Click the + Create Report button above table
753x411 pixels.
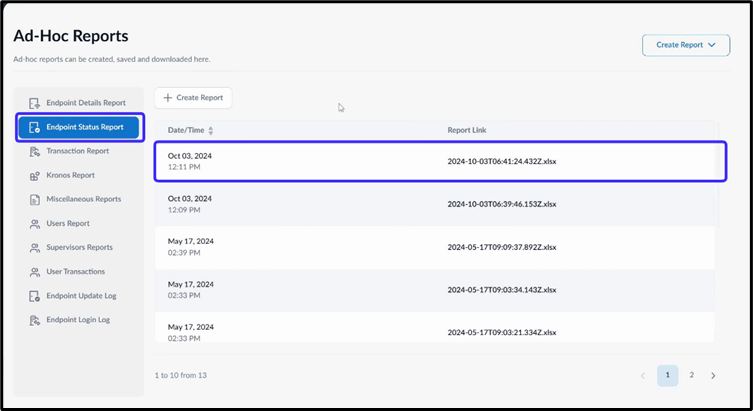tap(193, 98)
